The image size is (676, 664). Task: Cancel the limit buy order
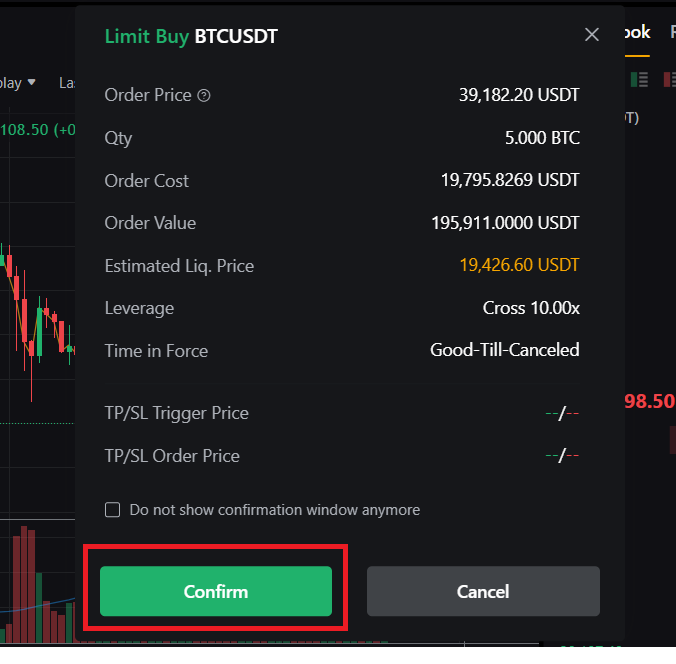tap(483, 591)
